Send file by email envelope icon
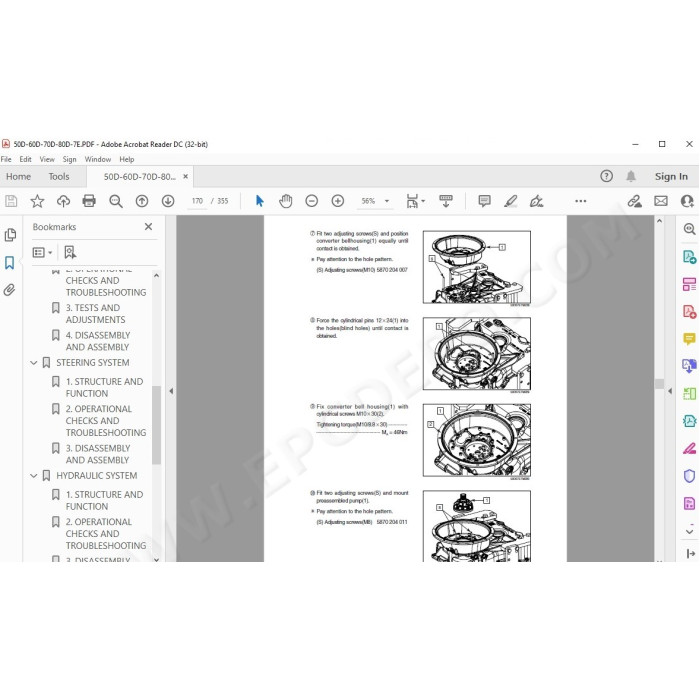Image resolution: width=700 pixels, height=700 pixels. 661,201
